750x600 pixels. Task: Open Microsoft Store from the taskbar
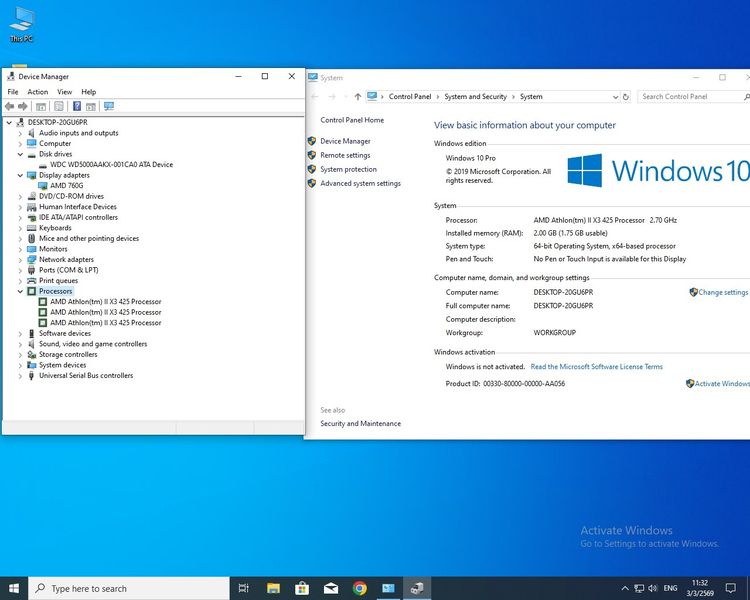pyautogui.click(x=302, y=588)
